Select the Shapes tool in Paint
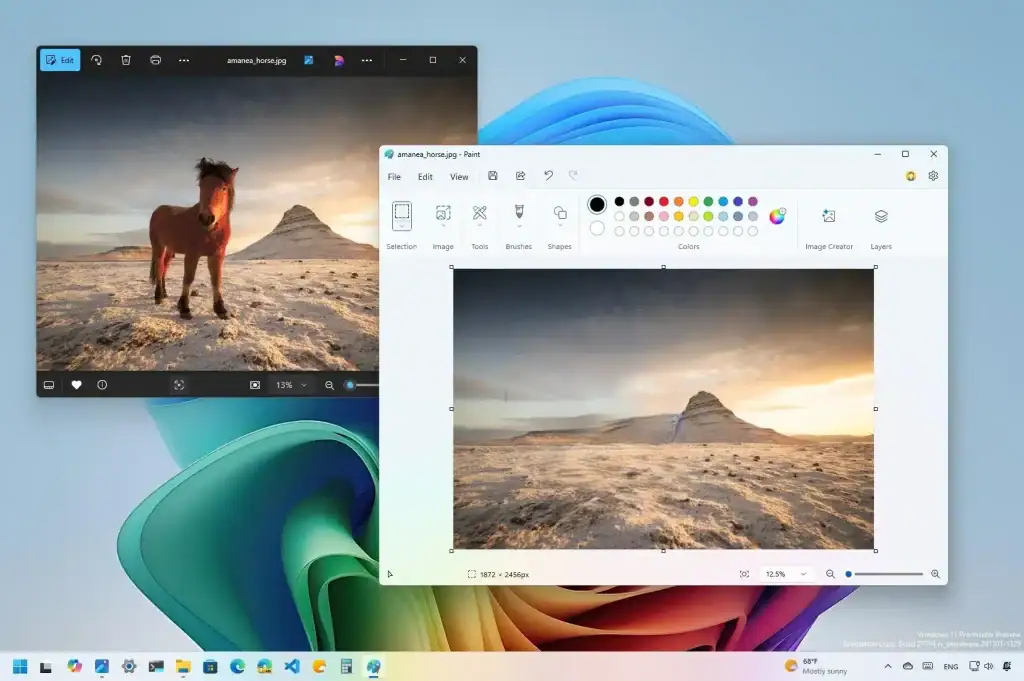1024x681 pixels. pyautogui.click(x=559, y=218)
